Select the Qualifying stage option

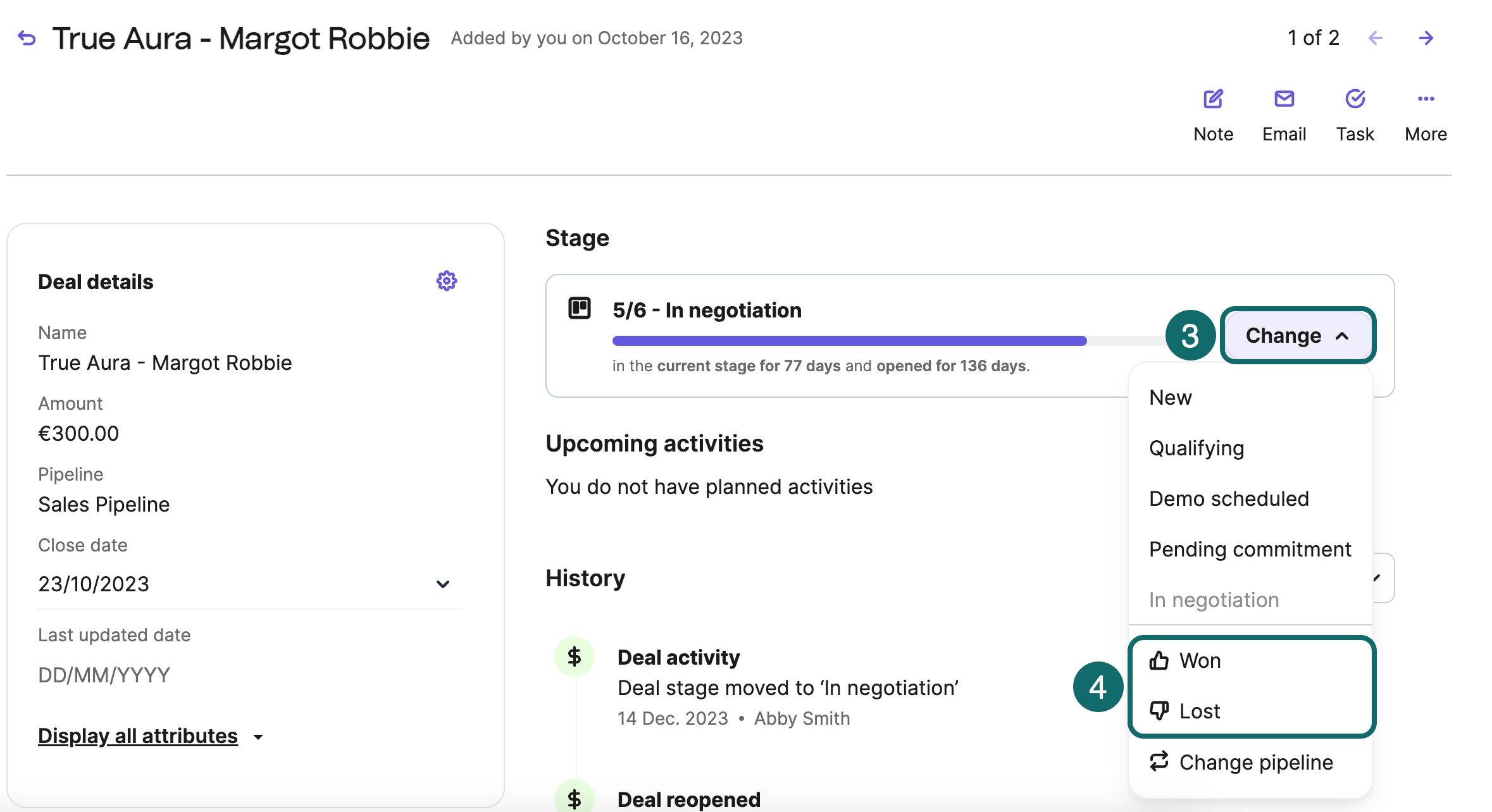[x=1197, y=448]
